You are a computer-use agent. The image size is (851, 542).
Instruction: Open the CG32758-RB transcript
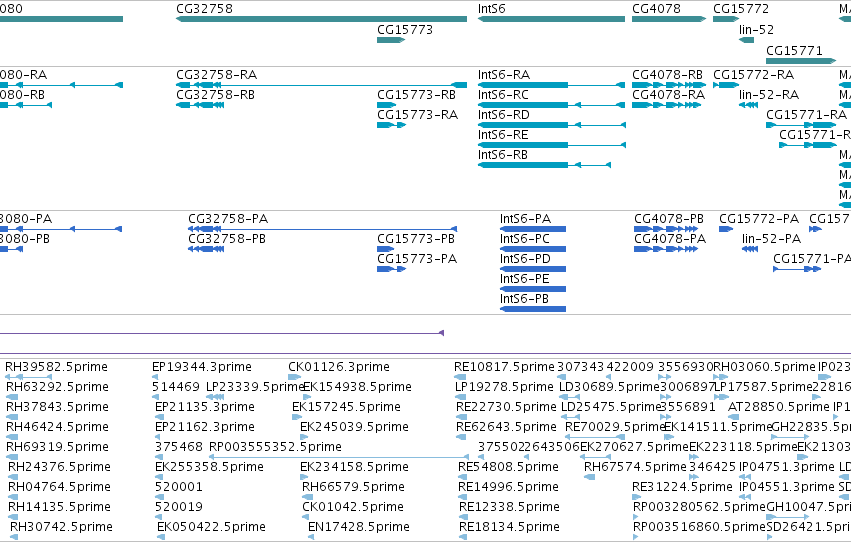pos(200,105)
